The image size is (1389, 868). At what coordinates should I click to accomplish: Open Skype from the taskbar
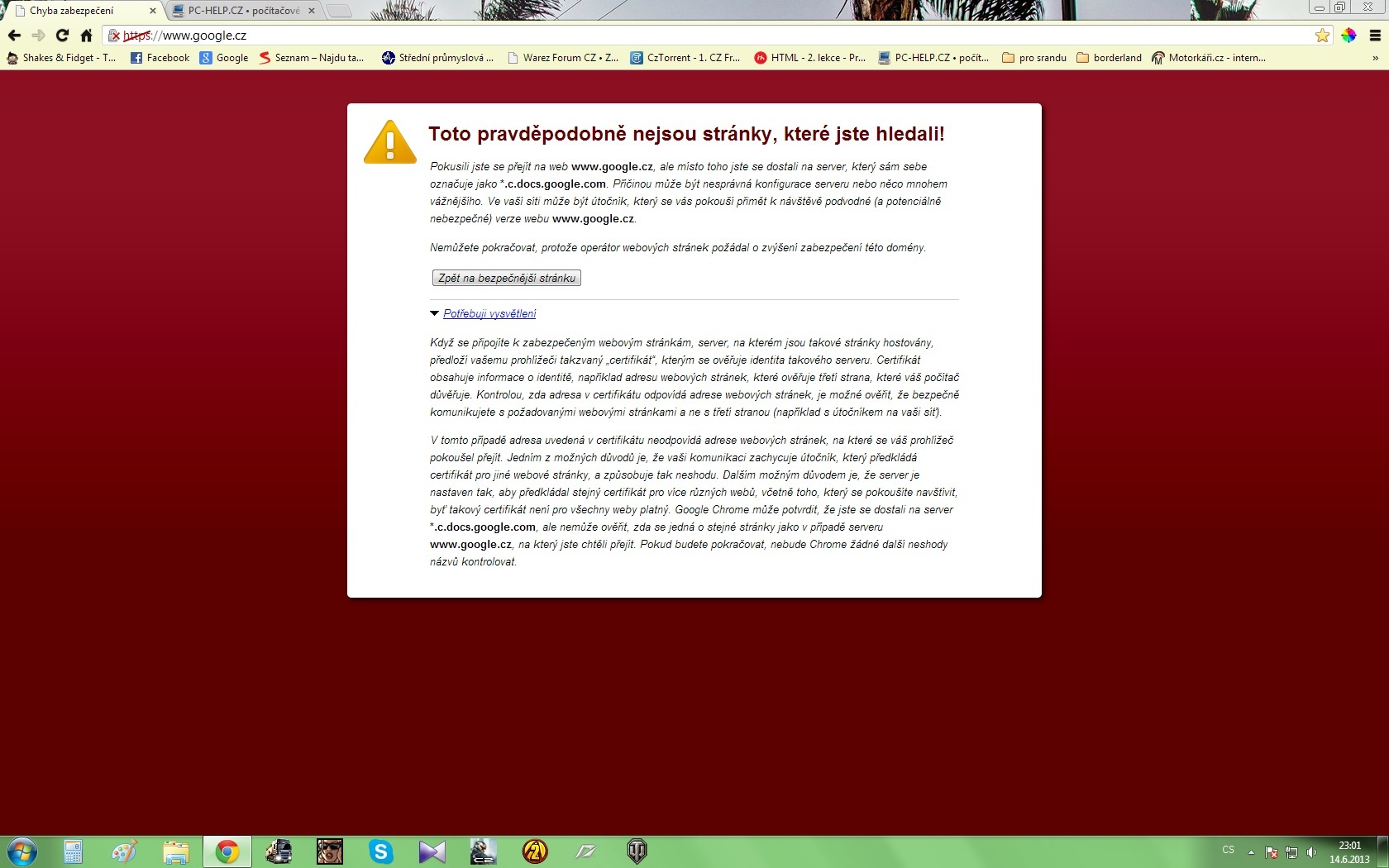point(380,851)
